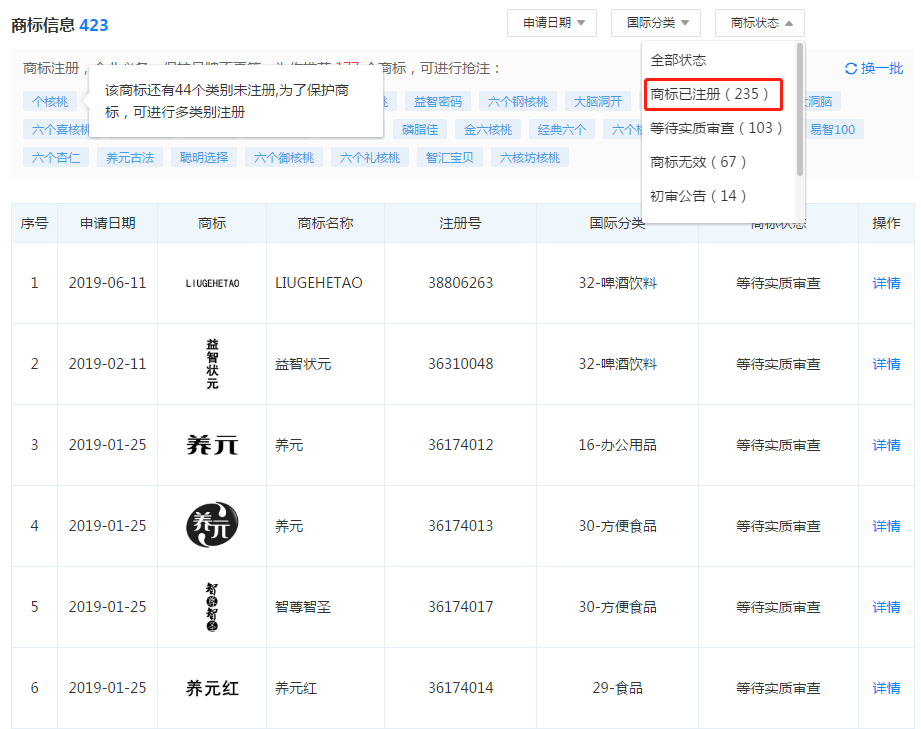Select 商标无效 (67) status option
Image resolution: width=921 pixels, height=729 pixels.
tap(698, 162)
